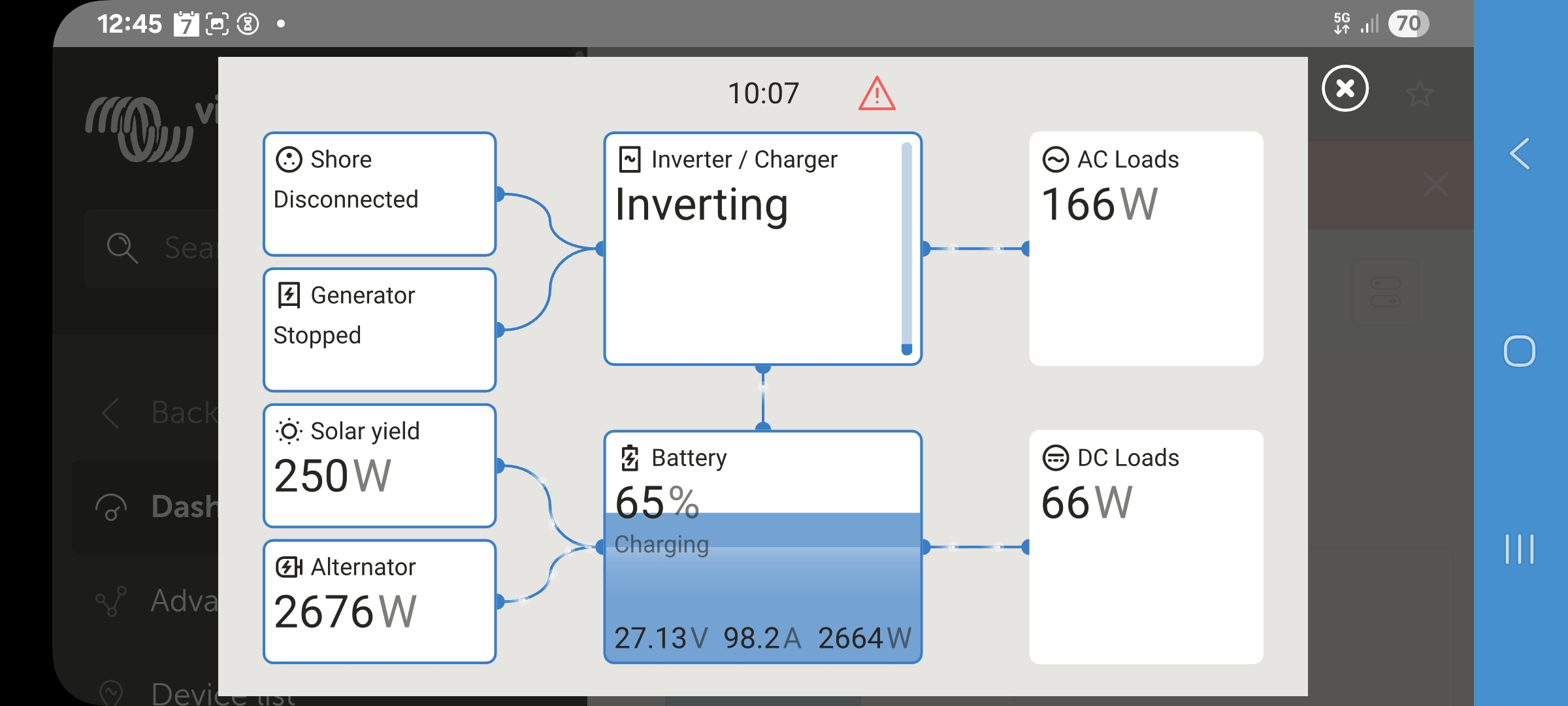Tap the AC Loads icon
The height and width of the screenshot is (706, 1568).
pyautogui.click(x=1055, y=160)
